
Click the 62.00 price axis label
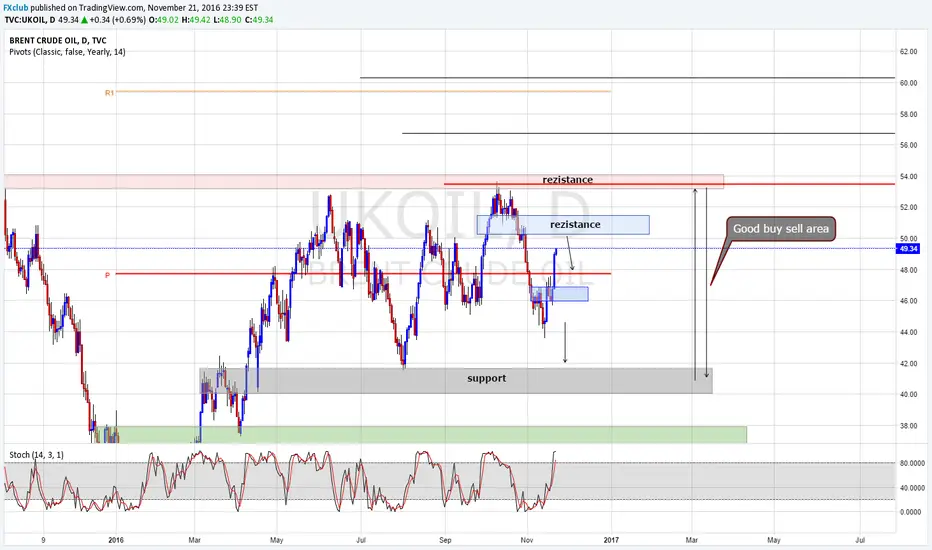908,52
